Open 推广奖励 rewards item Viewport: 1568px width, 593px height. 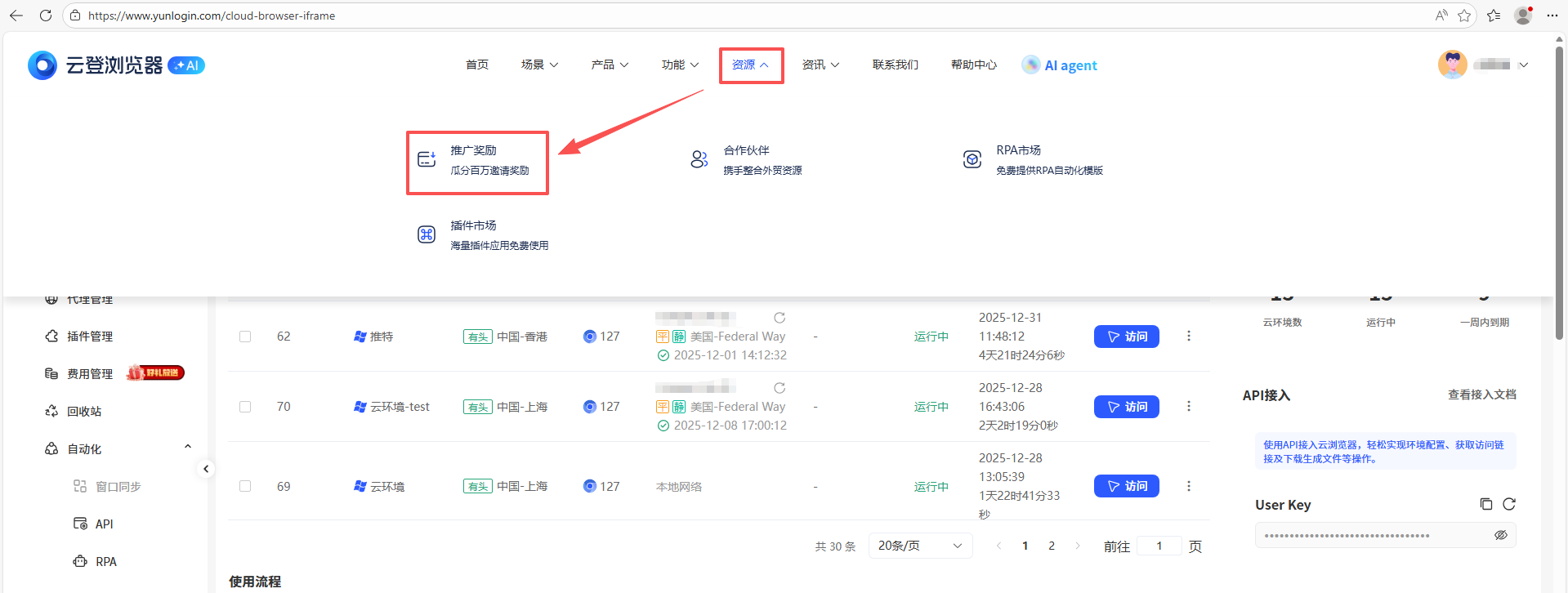coord(477,160)
